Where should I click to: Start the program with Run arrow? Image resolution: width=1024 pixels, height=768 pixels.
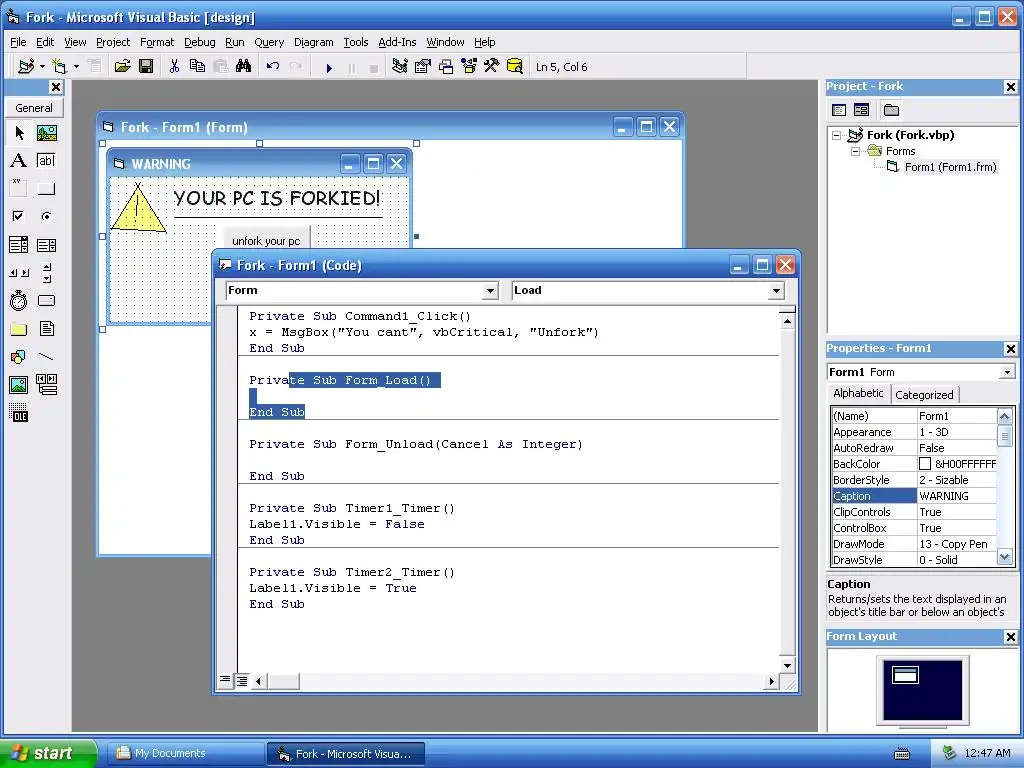329,67
